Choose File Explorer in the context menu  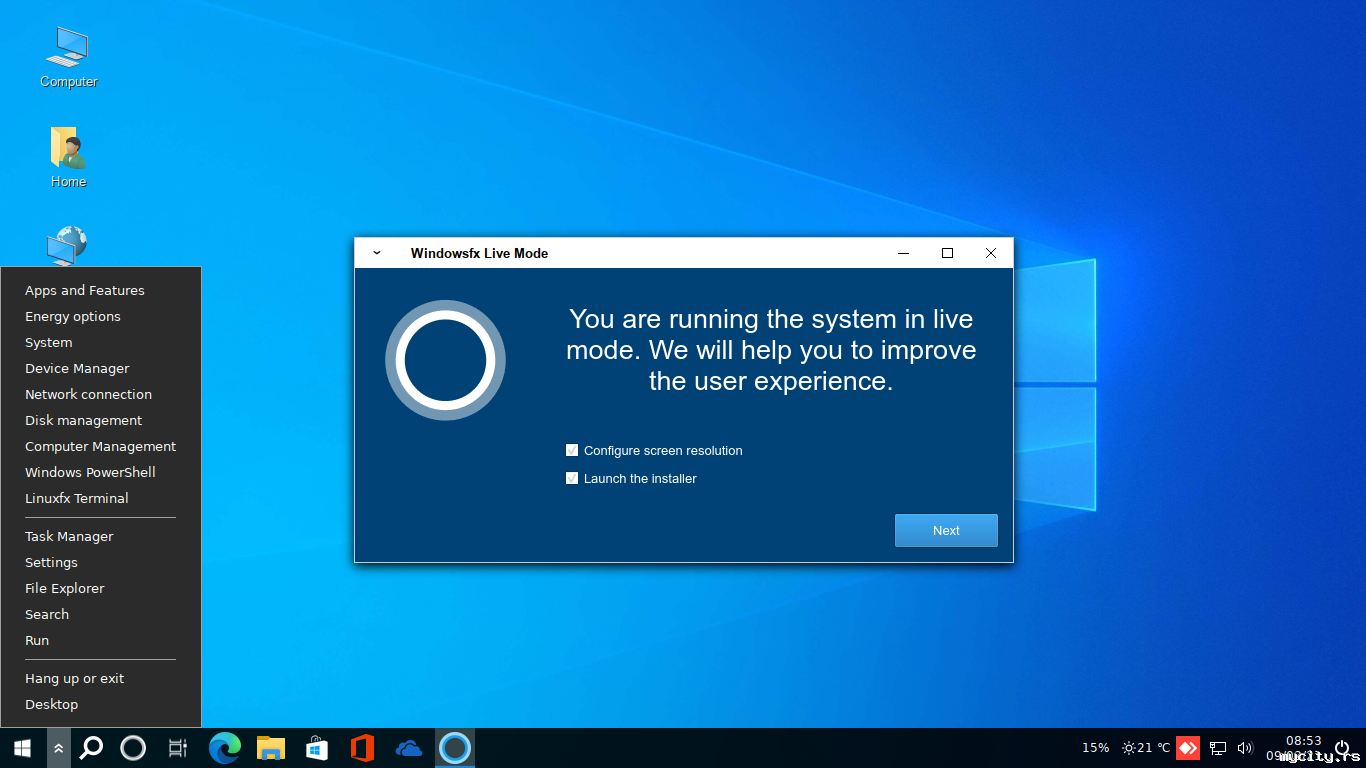(65, 588)
